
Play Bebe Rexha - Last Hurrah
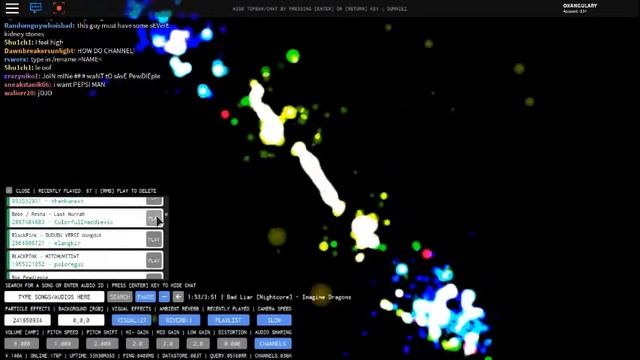[x=154, y=218]
